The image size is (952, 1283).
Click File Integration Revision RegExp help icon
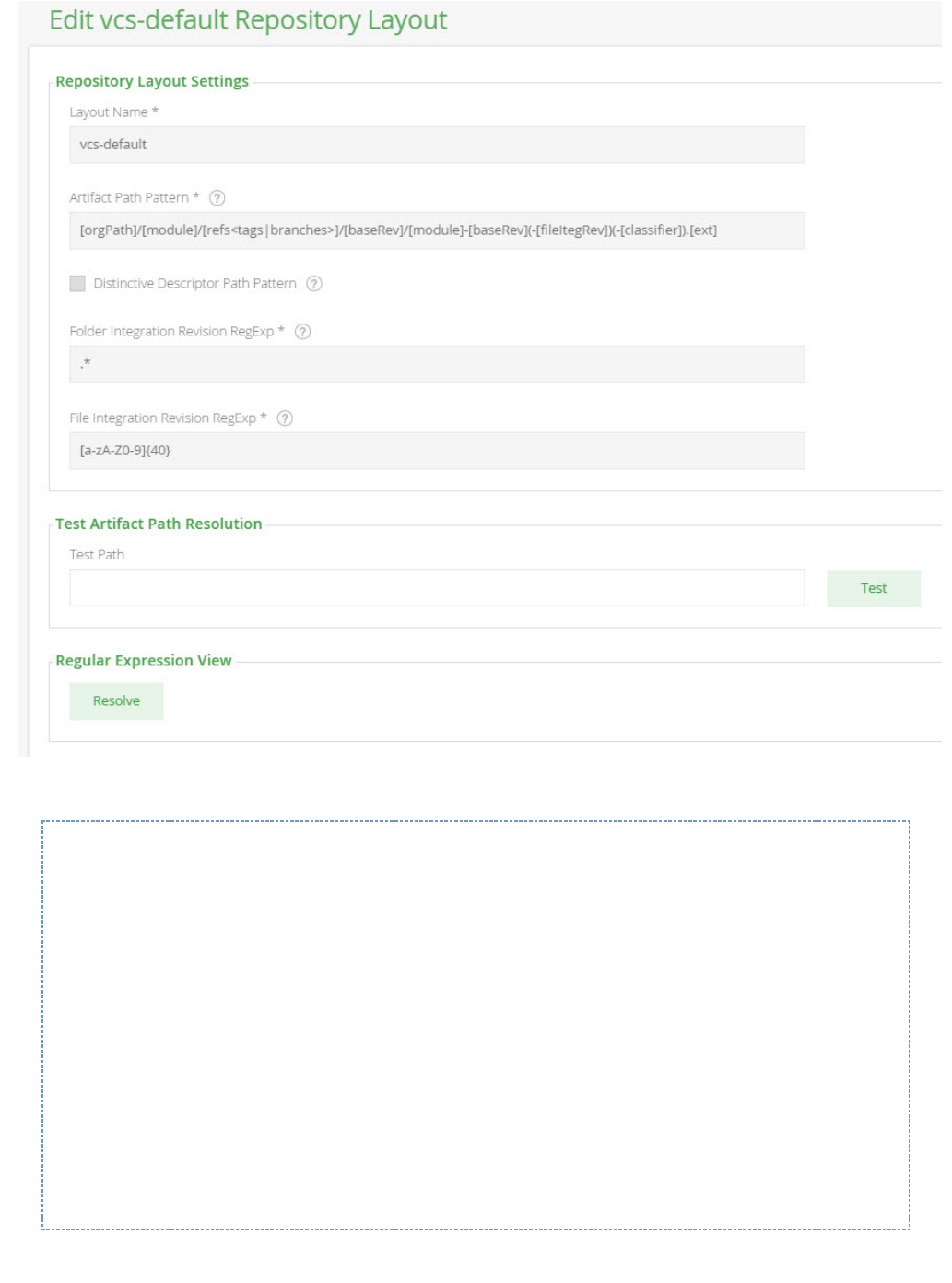[285, 418]
